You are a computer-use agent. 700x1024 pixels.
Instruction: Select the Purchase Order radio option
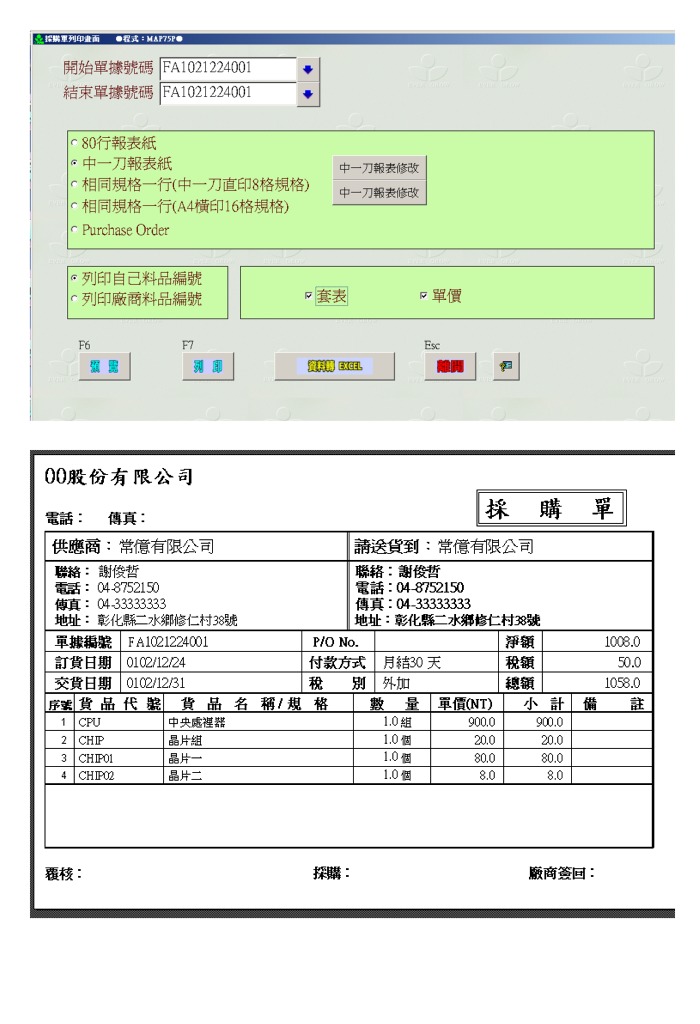point(73,230)
